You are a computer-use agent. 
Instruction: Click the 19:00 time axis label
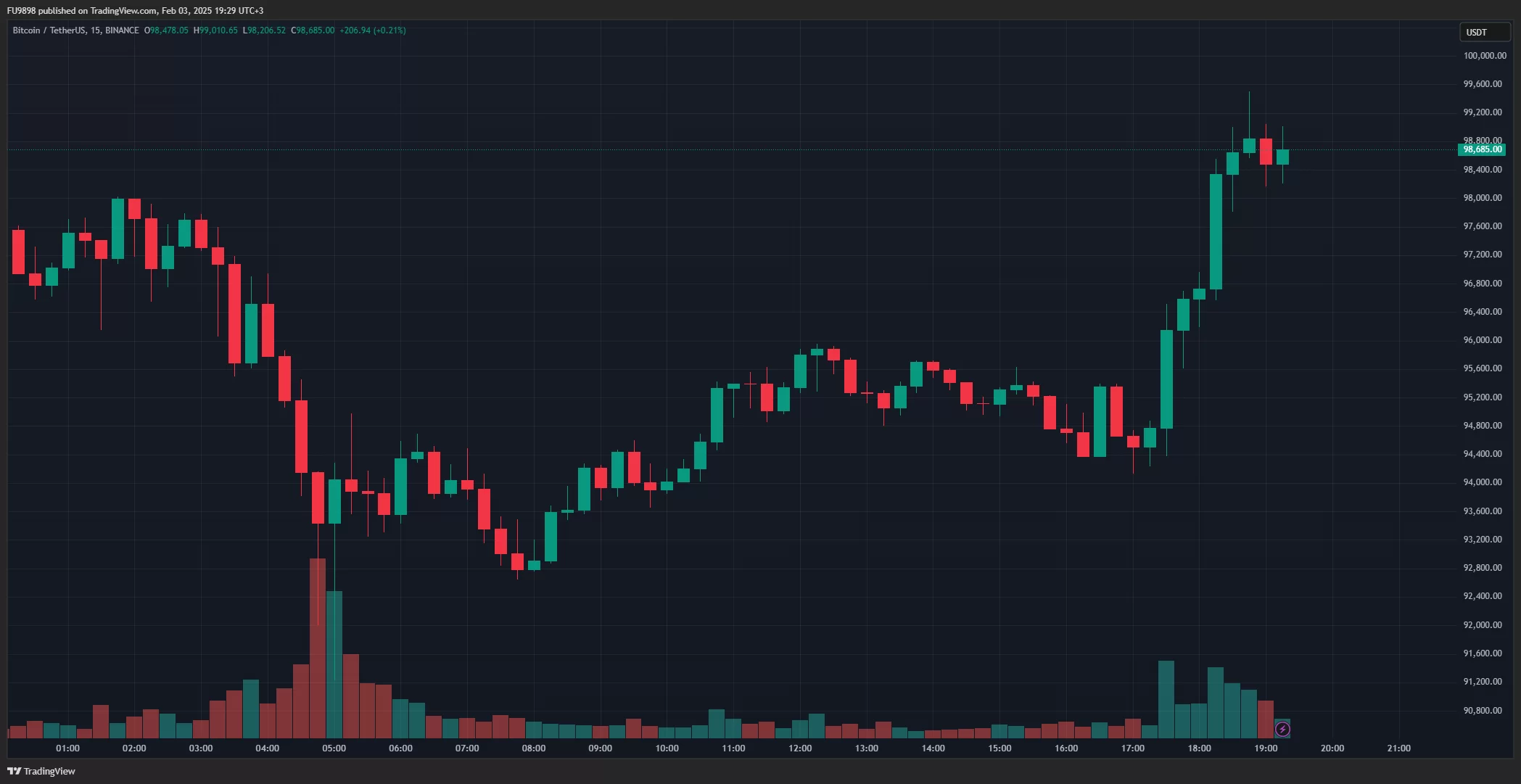[1266, 748]
